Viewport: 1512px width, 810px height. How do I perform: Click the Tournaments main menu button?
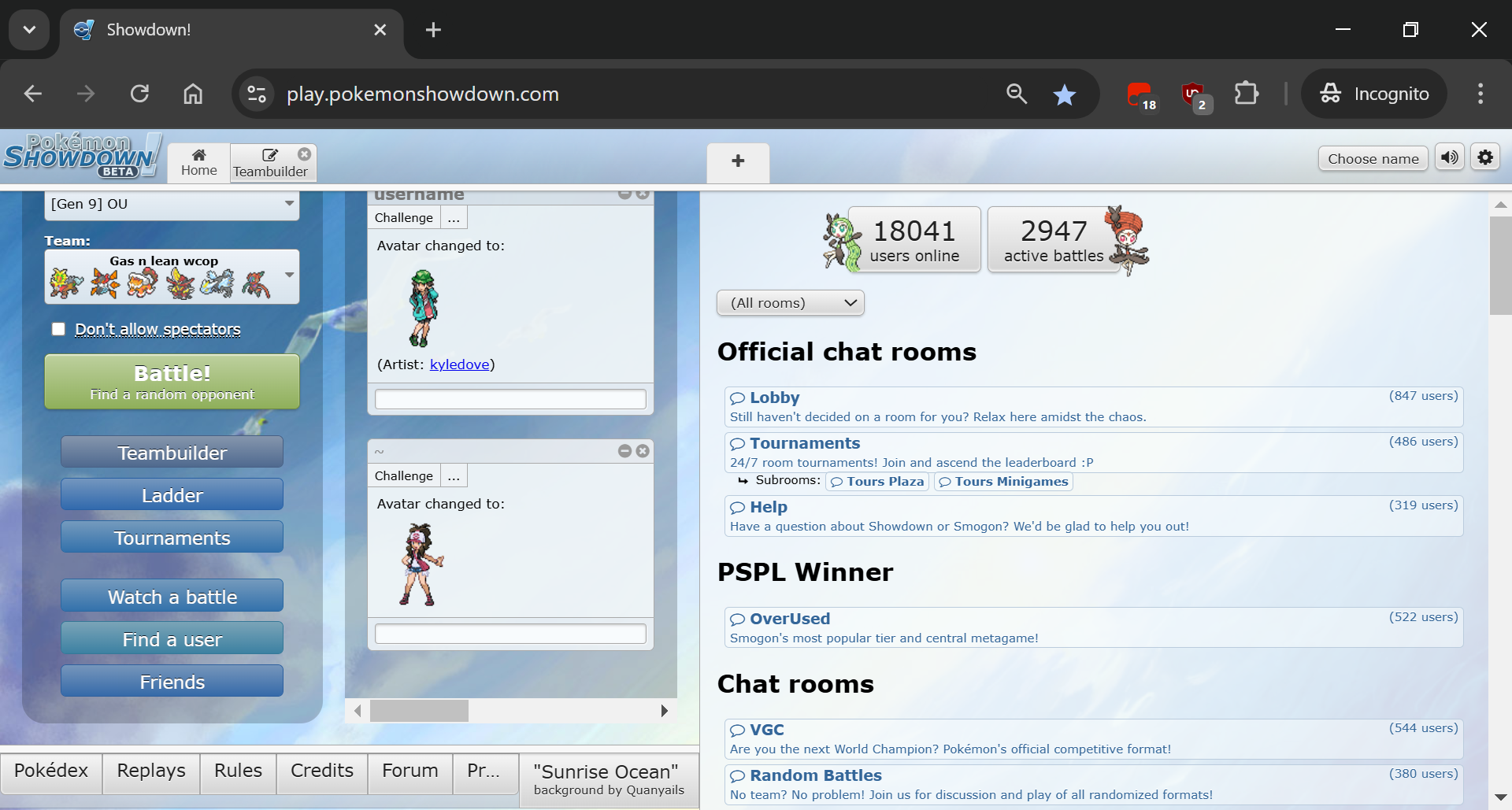[172, 538]
